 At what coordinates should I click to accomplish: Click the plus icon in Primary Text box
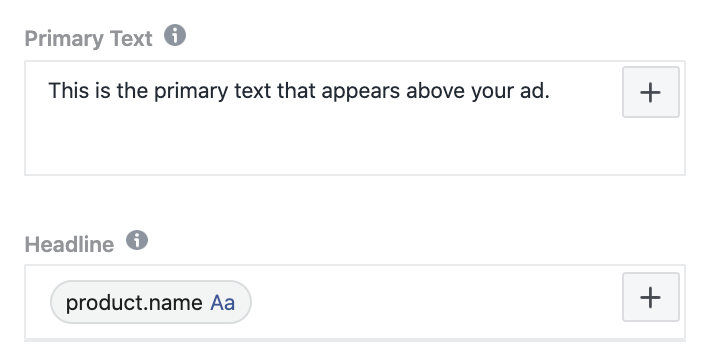[651, 92]
